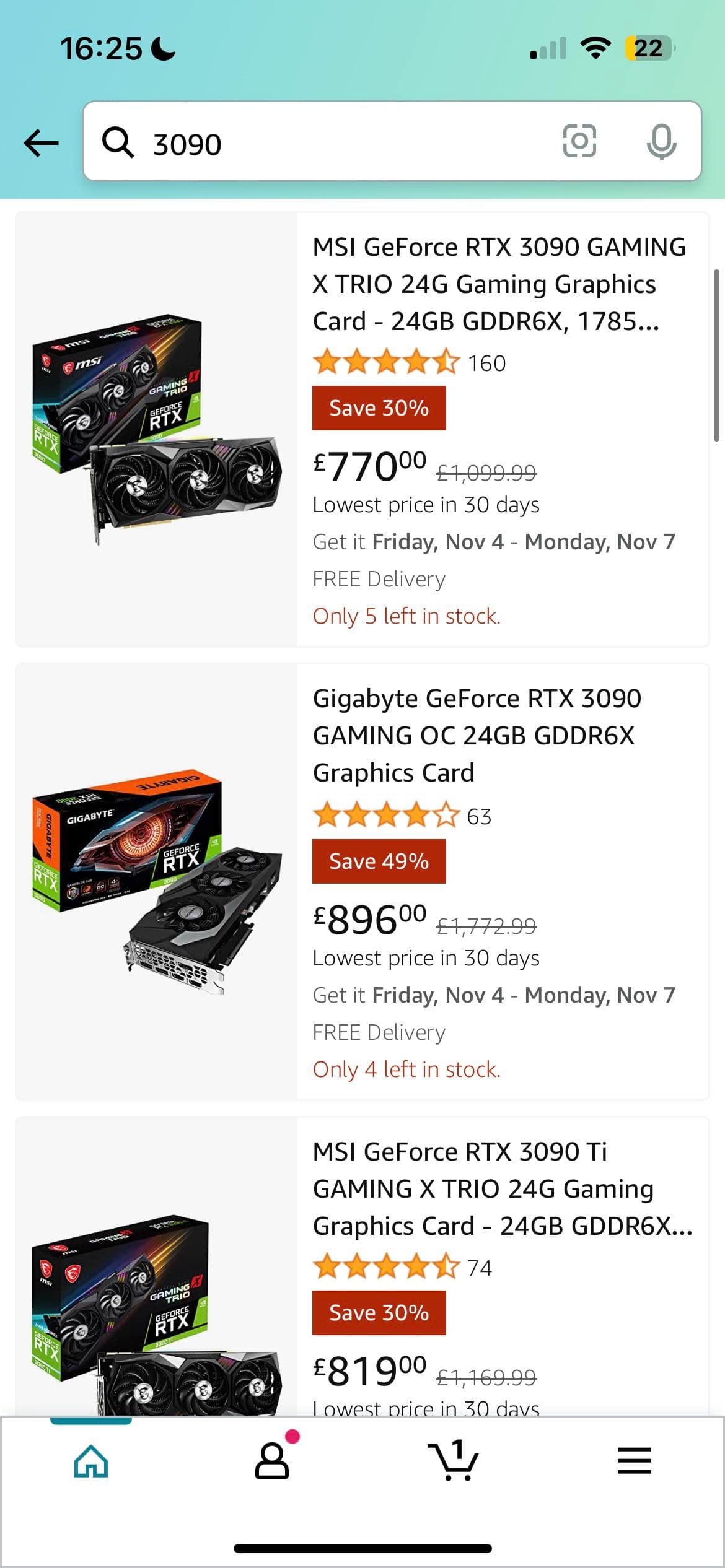The height and width of the screenshot is (1568, 725).
Task: Open MSI RTX 3090 GAMING X TRIO title
Action: pyautogui.click(x=499, y=284)
